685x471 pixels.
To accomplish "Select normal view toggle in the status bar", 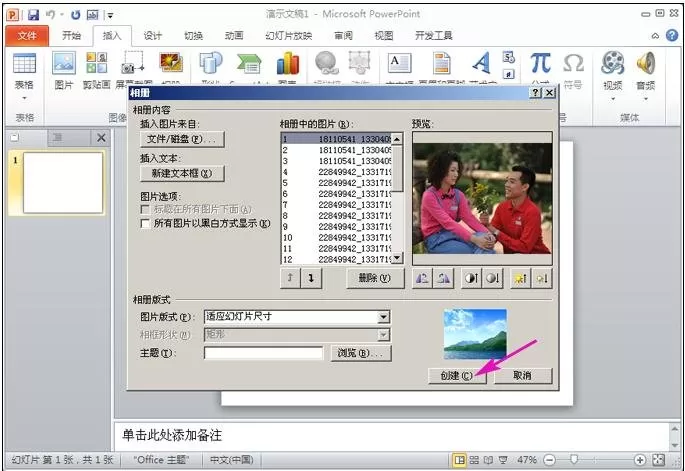I will click(x=459, y=460).
